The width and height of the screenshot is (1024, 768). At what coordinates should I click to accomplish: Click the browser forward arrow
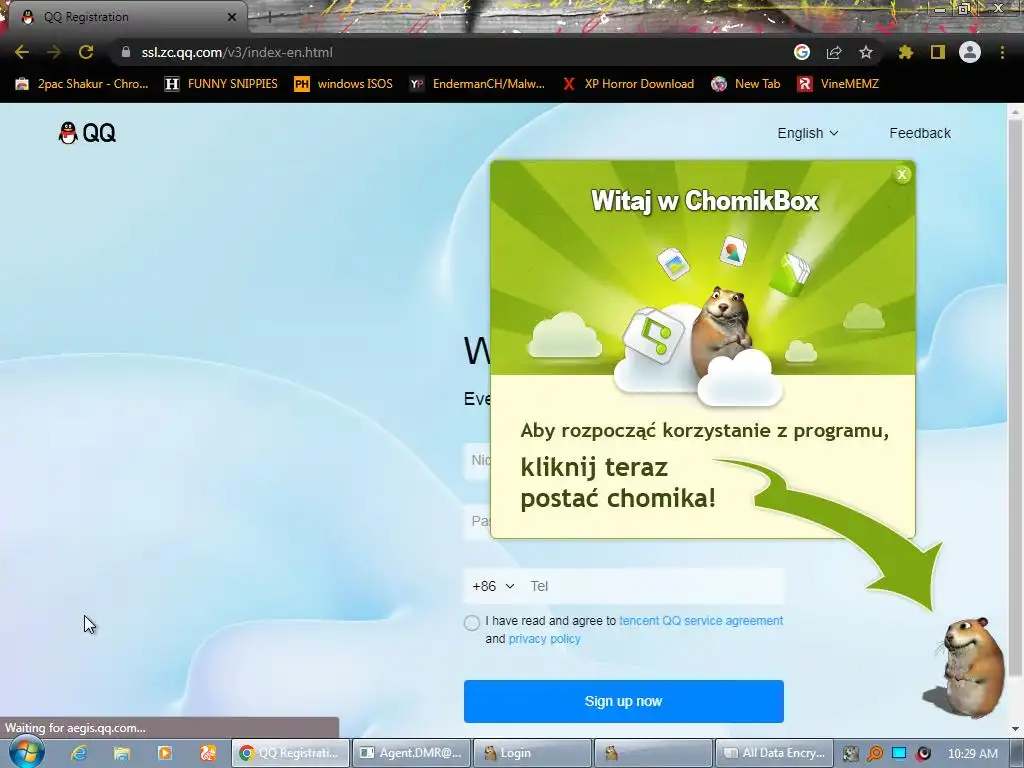click(x=54, y=52)
